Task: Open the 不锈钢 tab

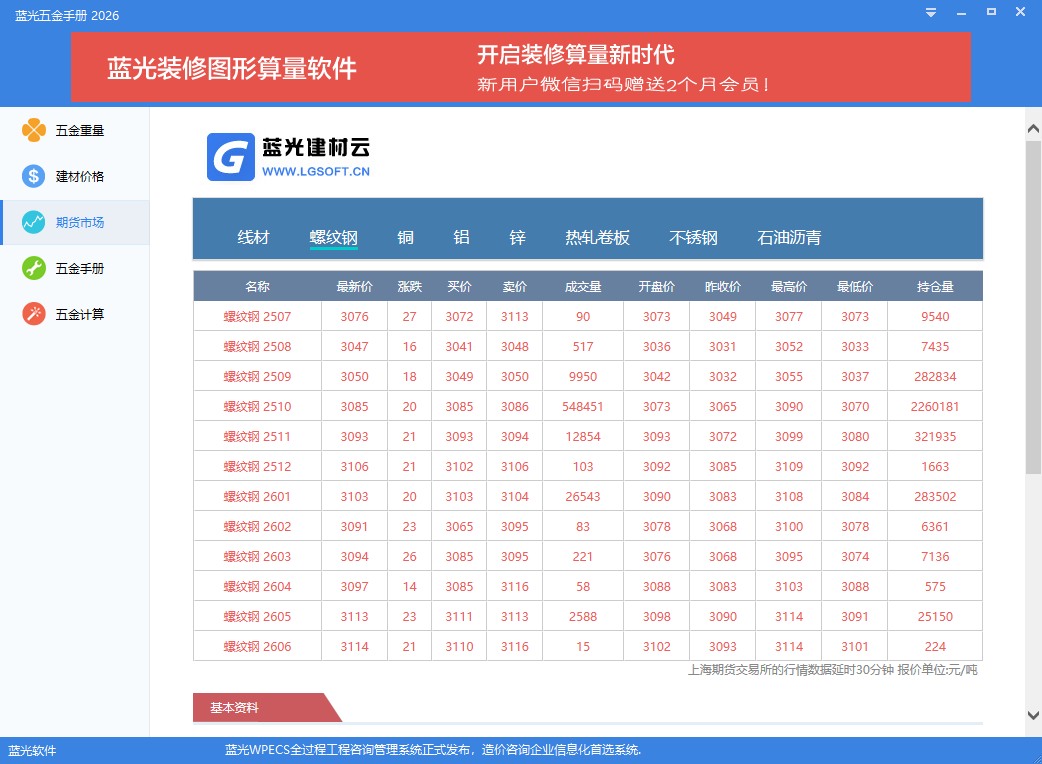Action: pyautogui.click(x=693, y=238)
